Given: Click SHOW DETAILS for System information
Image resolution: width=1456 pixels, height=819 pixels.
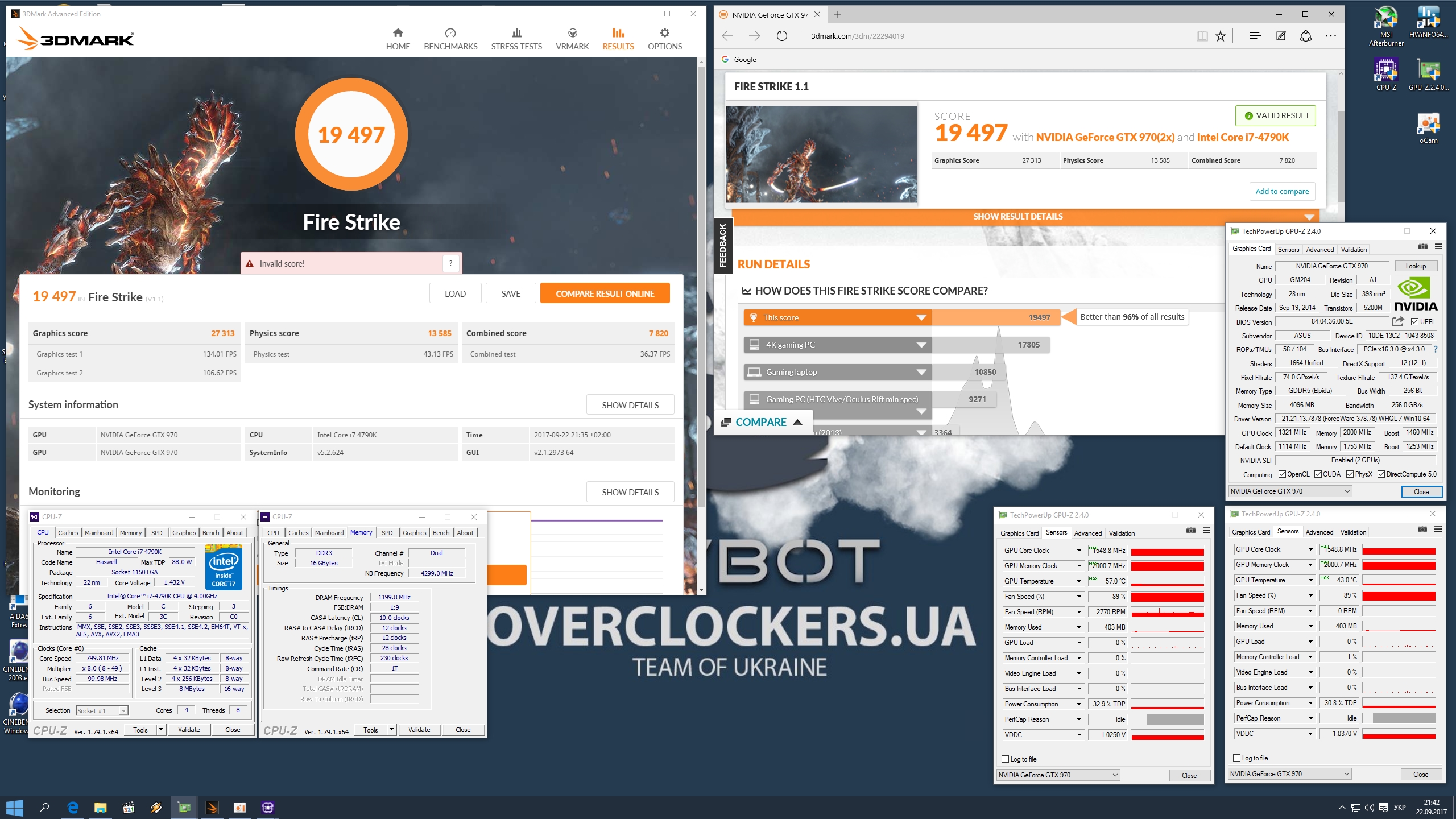Looking at the screenshot, I should click(630, 405).
